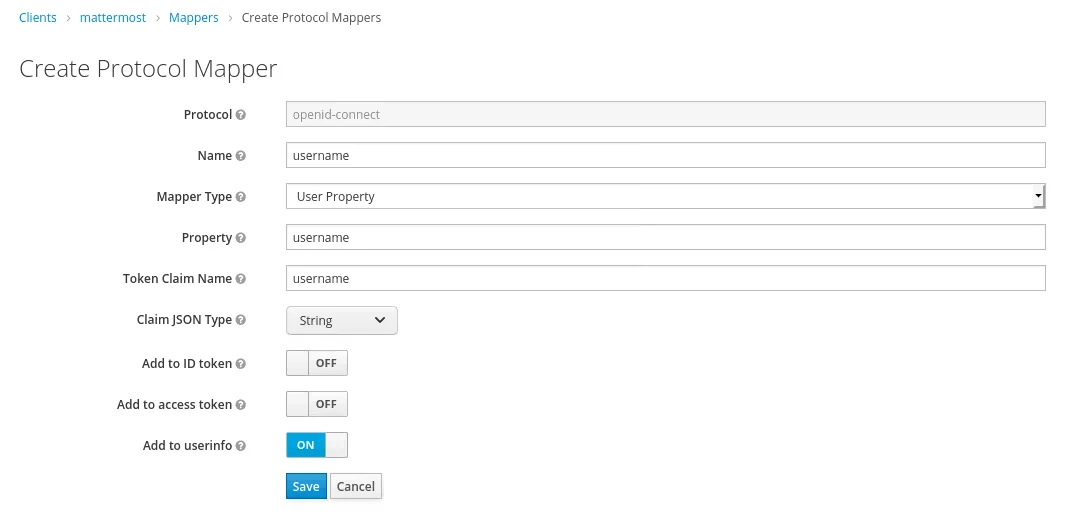This screenshot has width=1072, height=520.
Task: Disable the Add to userinfo switch
Action: (x=316, y=445)
